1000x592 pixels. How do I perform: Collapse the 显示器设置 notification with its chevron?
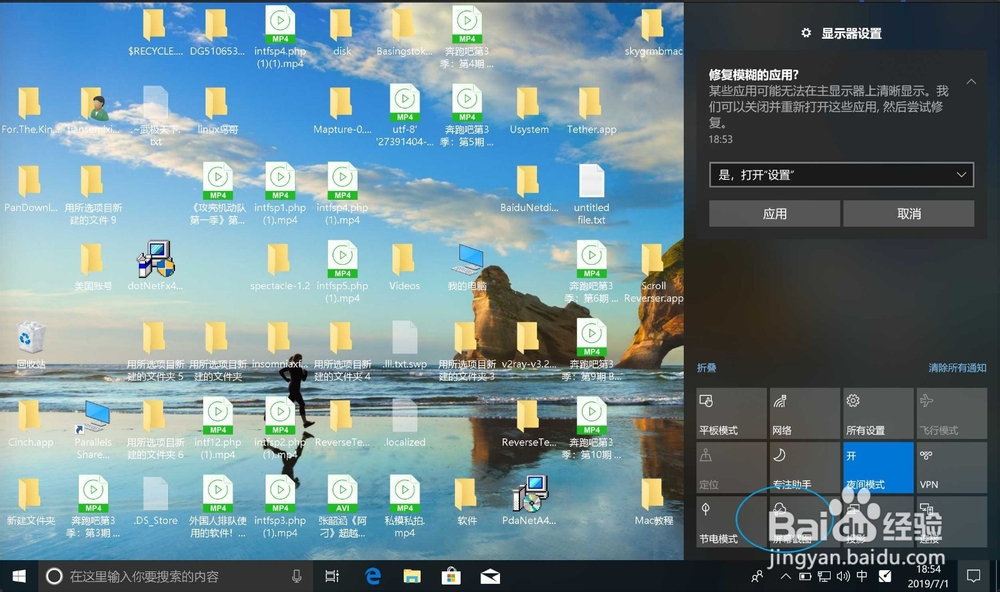(x=970, y=82)
